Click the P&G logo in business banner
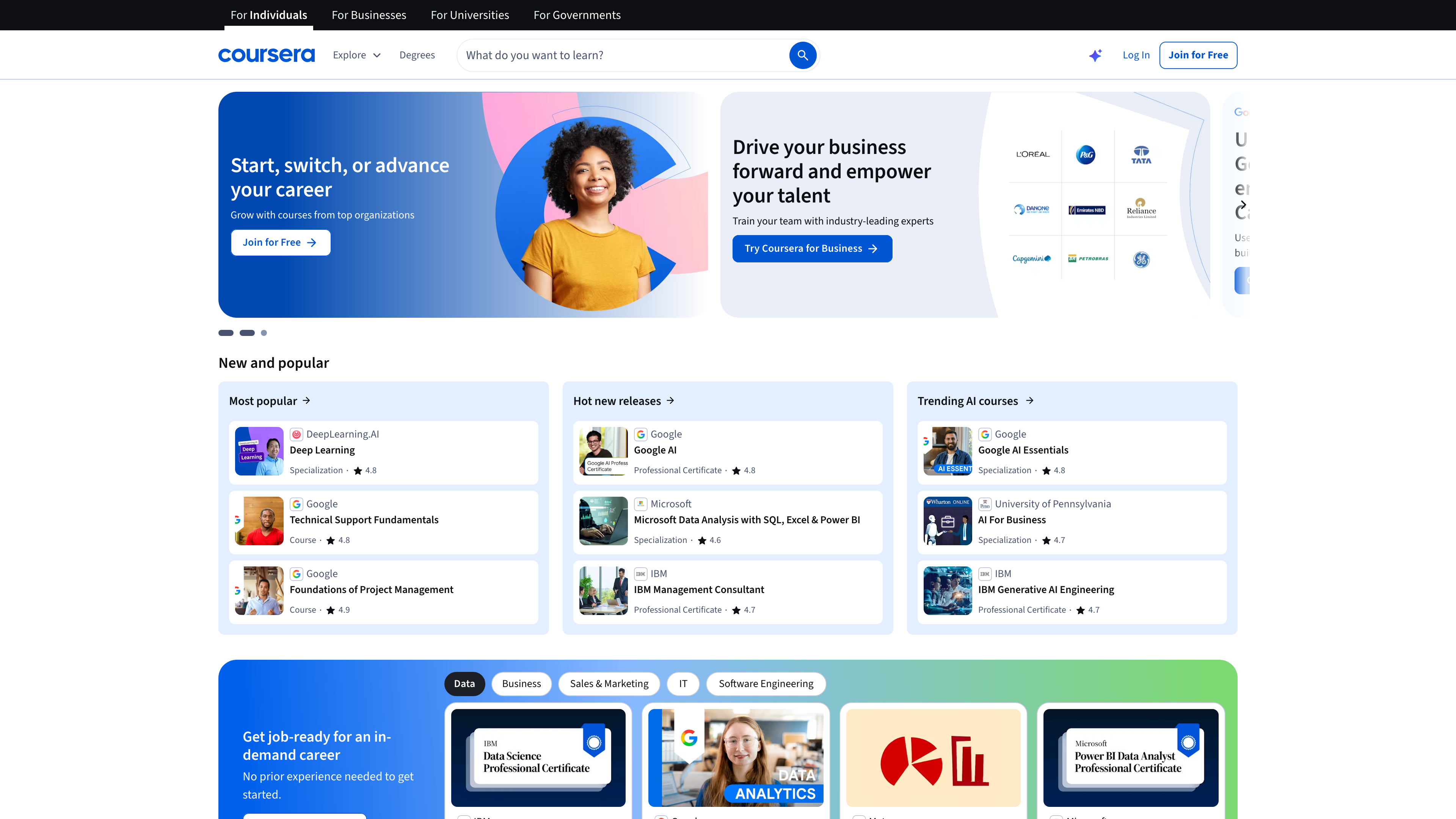The height and width of the screenshot is (819, 1456). (1086, 154)
